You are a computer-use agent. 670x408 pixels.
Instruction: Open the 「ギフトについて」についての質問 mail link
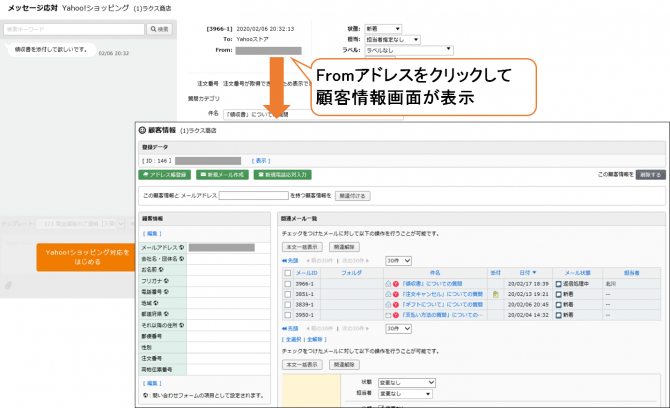coord(442,305)
